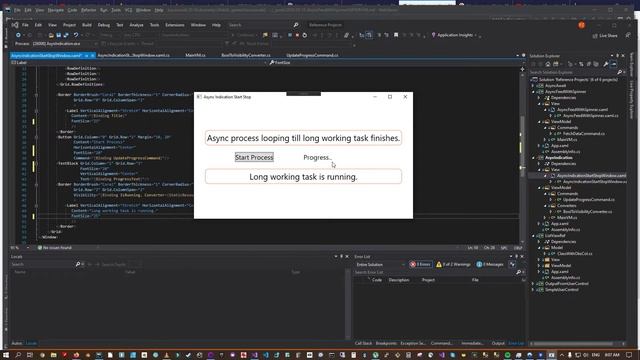Click the taskbar search icon
The width and height of the screenshot is (640, 360).
18,355
